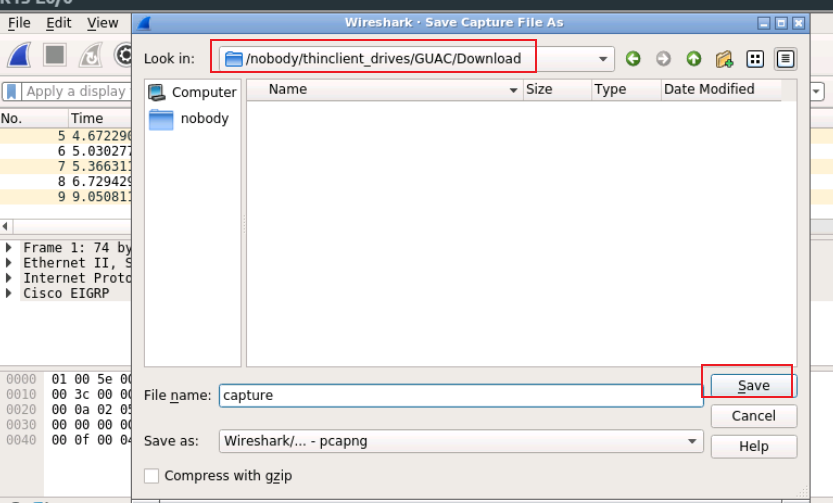Expand the Cisco EIGRP tree node

tap(10, 293)
